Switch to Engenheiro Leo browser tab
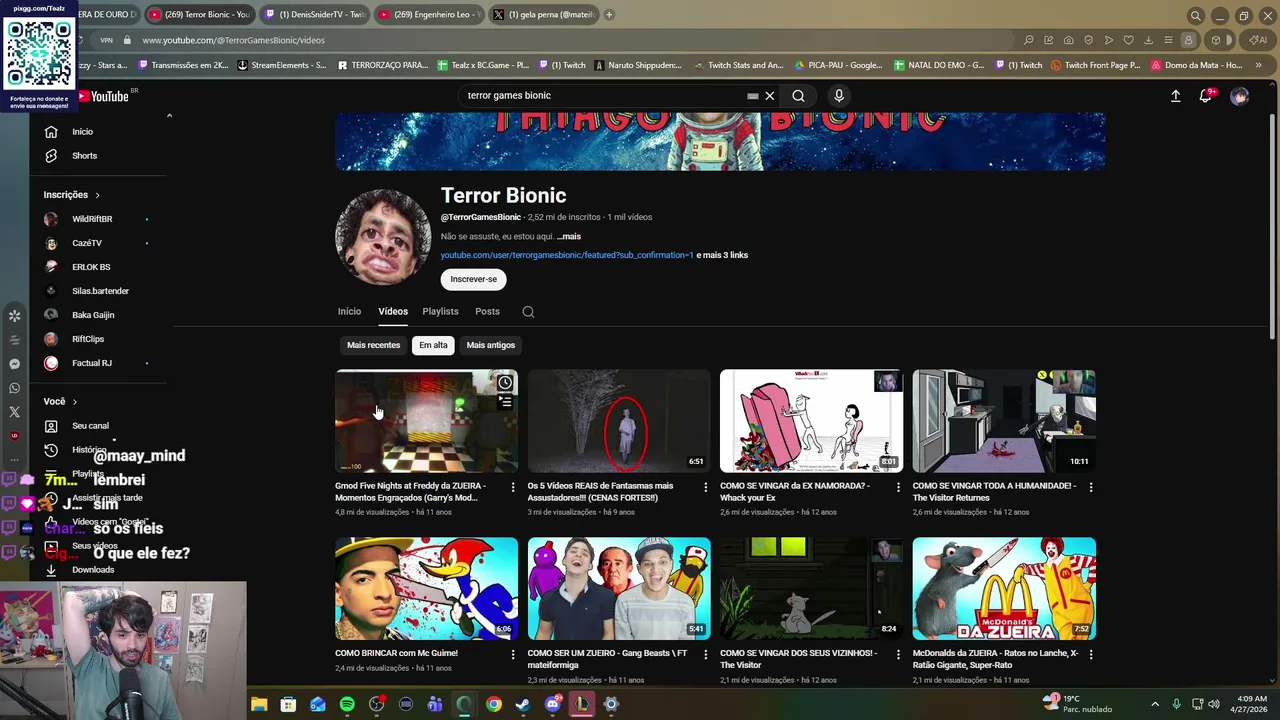 pos(430,15)
